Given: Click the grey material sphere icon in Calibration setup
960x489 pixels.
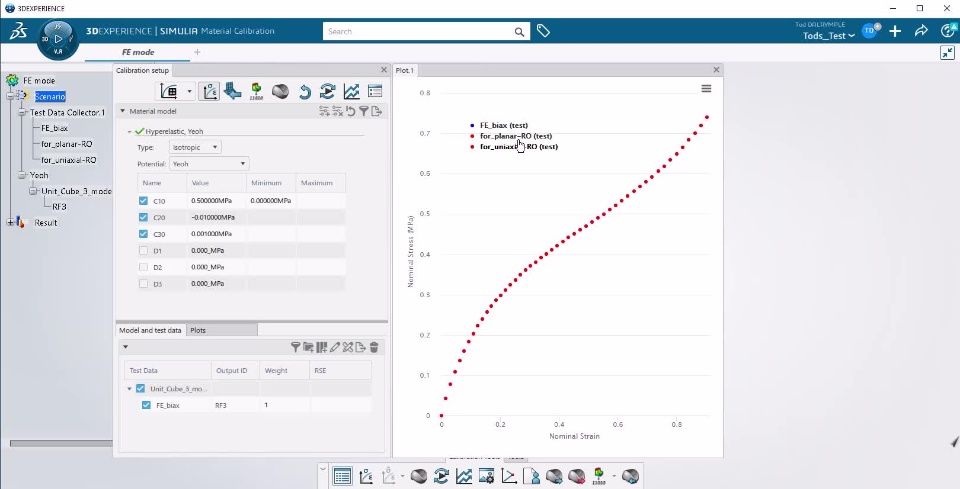Looking at the screenshot, I should coord(280,91).
